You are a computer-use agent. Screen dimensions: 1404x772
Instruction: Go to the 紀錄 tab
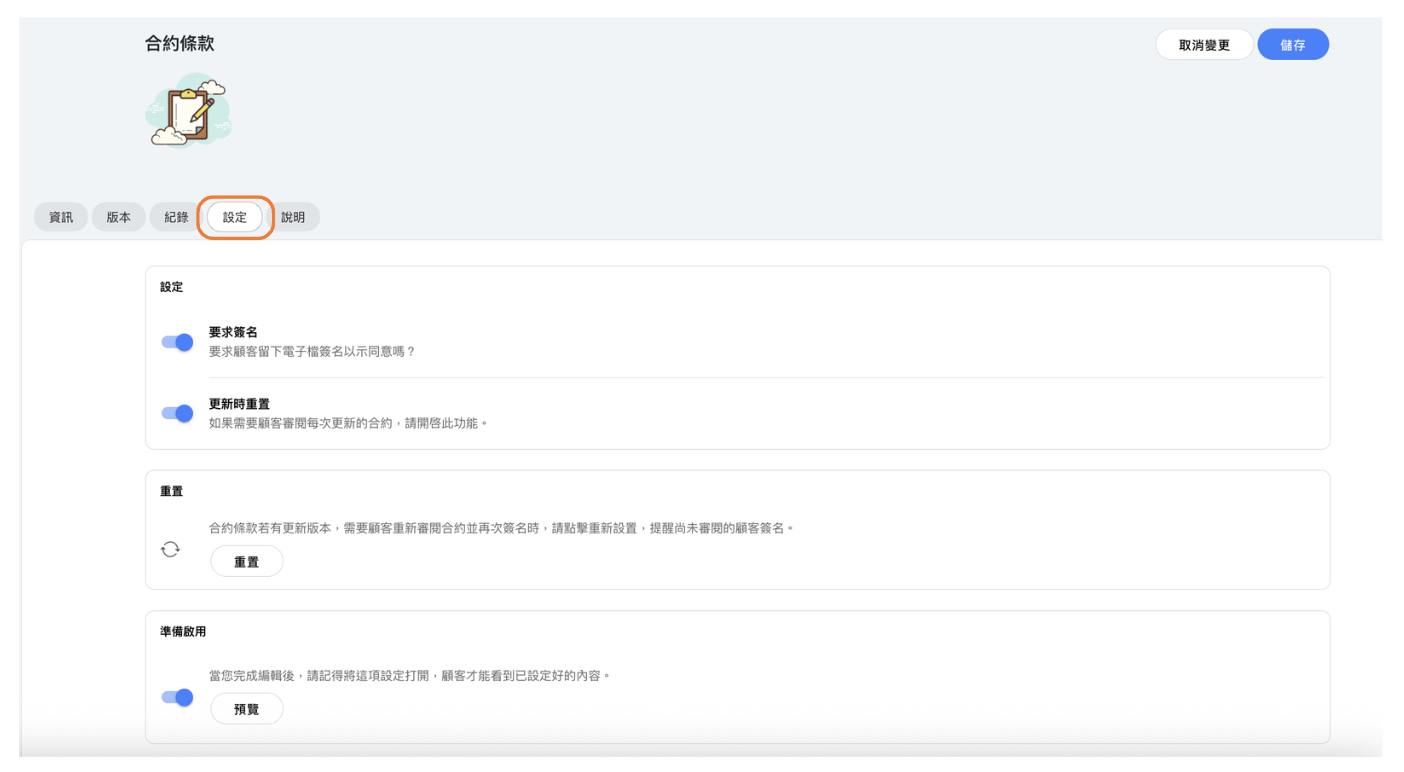176,217
